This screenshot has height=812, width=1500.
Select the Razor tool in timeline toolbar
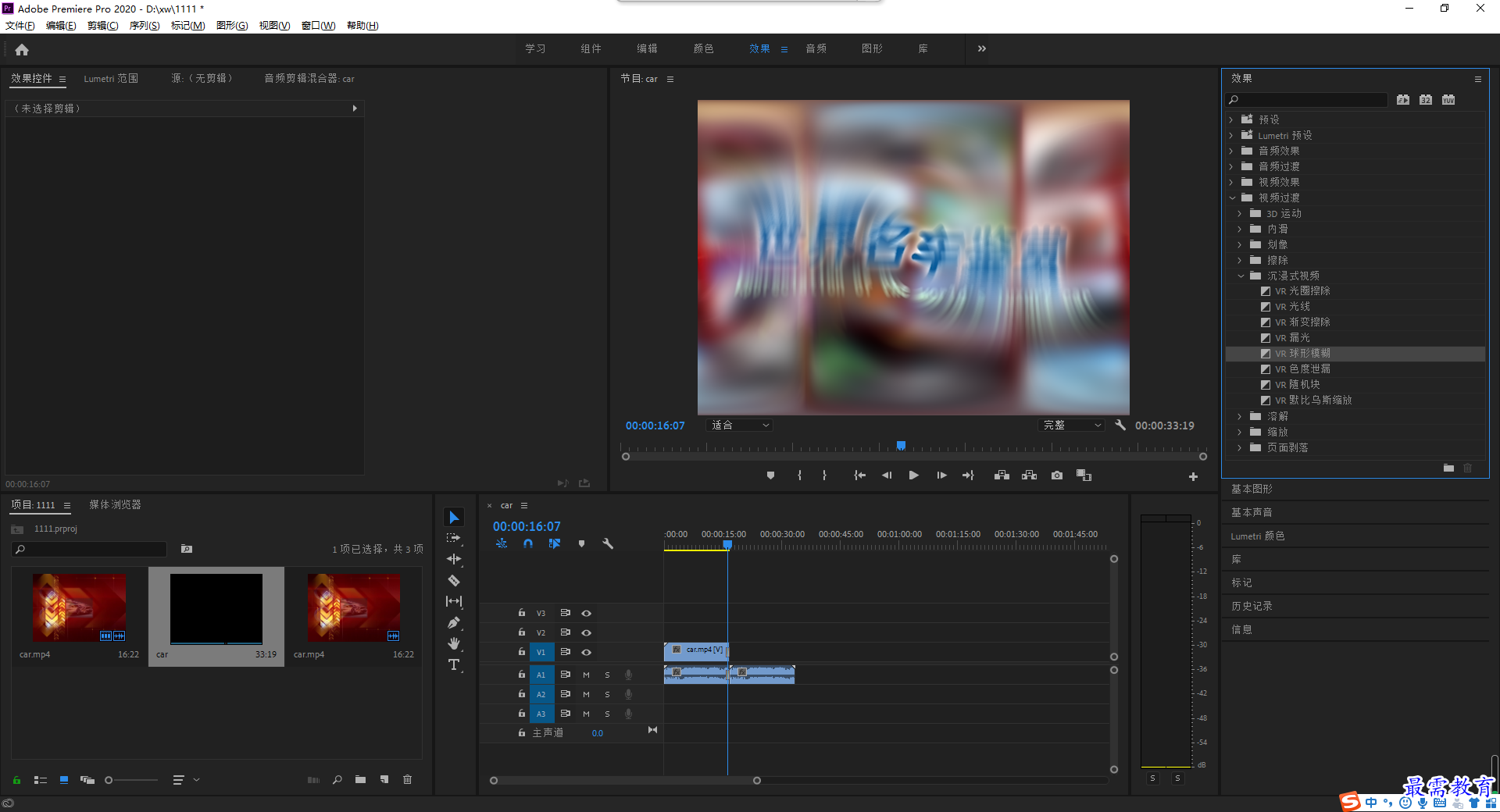(x=454, y=581)
